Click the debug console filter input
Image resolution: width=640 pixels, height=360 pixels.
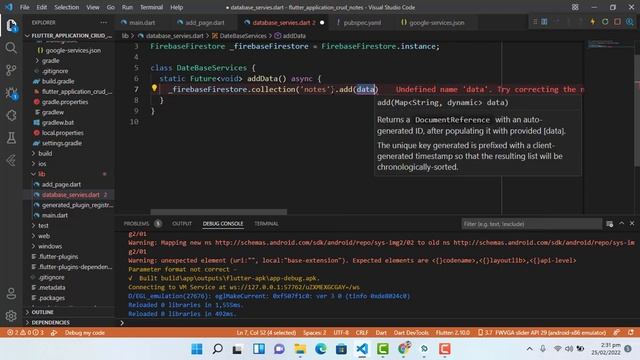[x=531, y=224]
